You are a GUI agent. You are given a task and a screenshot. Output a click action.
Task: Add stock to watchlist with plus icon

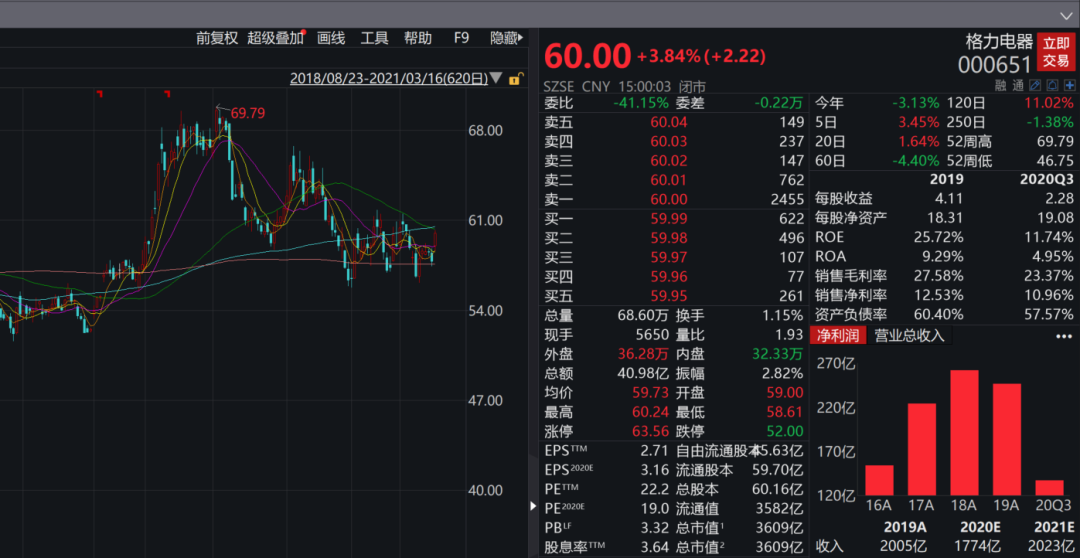(1069, 86)
